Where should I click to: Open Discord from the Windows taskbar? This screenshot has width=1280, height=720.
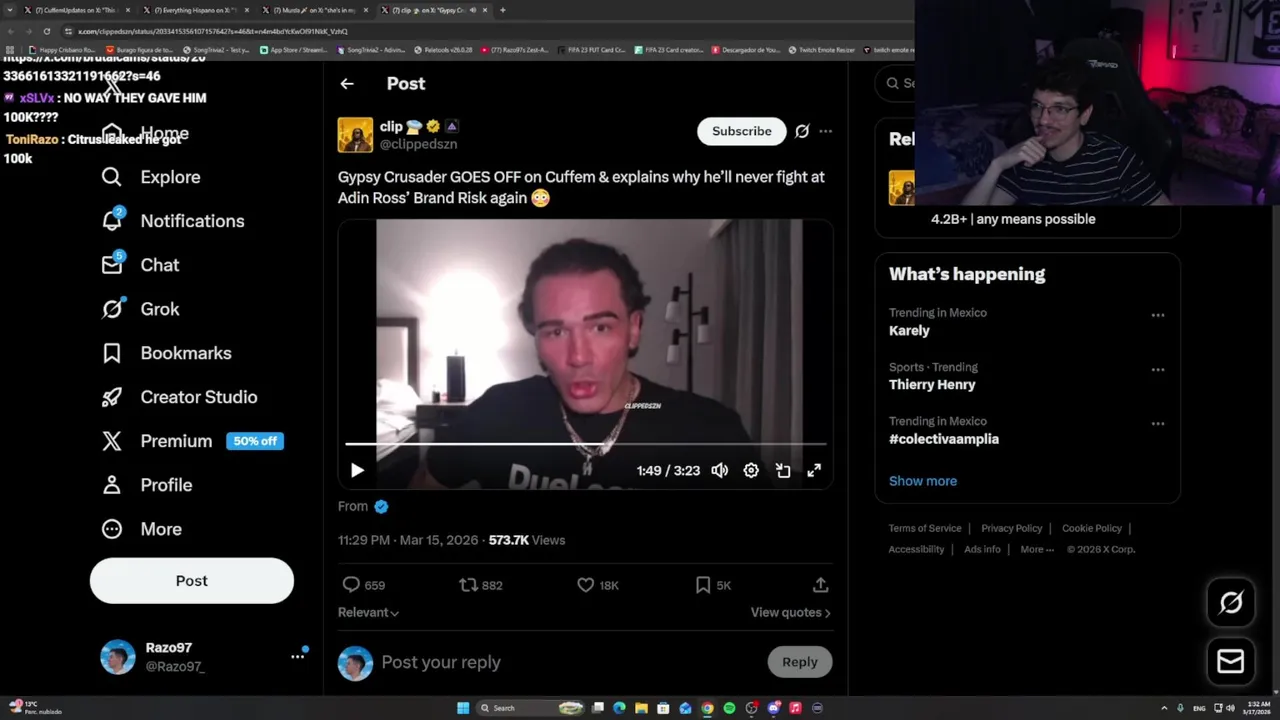point(773,708)
